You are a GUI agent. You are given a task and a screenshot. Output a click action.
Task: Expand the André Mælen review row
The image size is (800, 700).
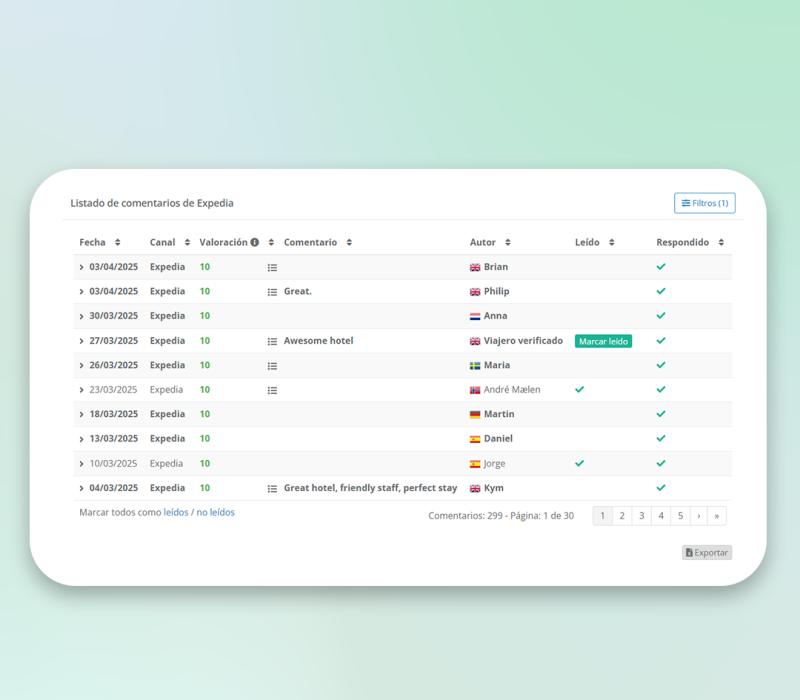[81, 390]
